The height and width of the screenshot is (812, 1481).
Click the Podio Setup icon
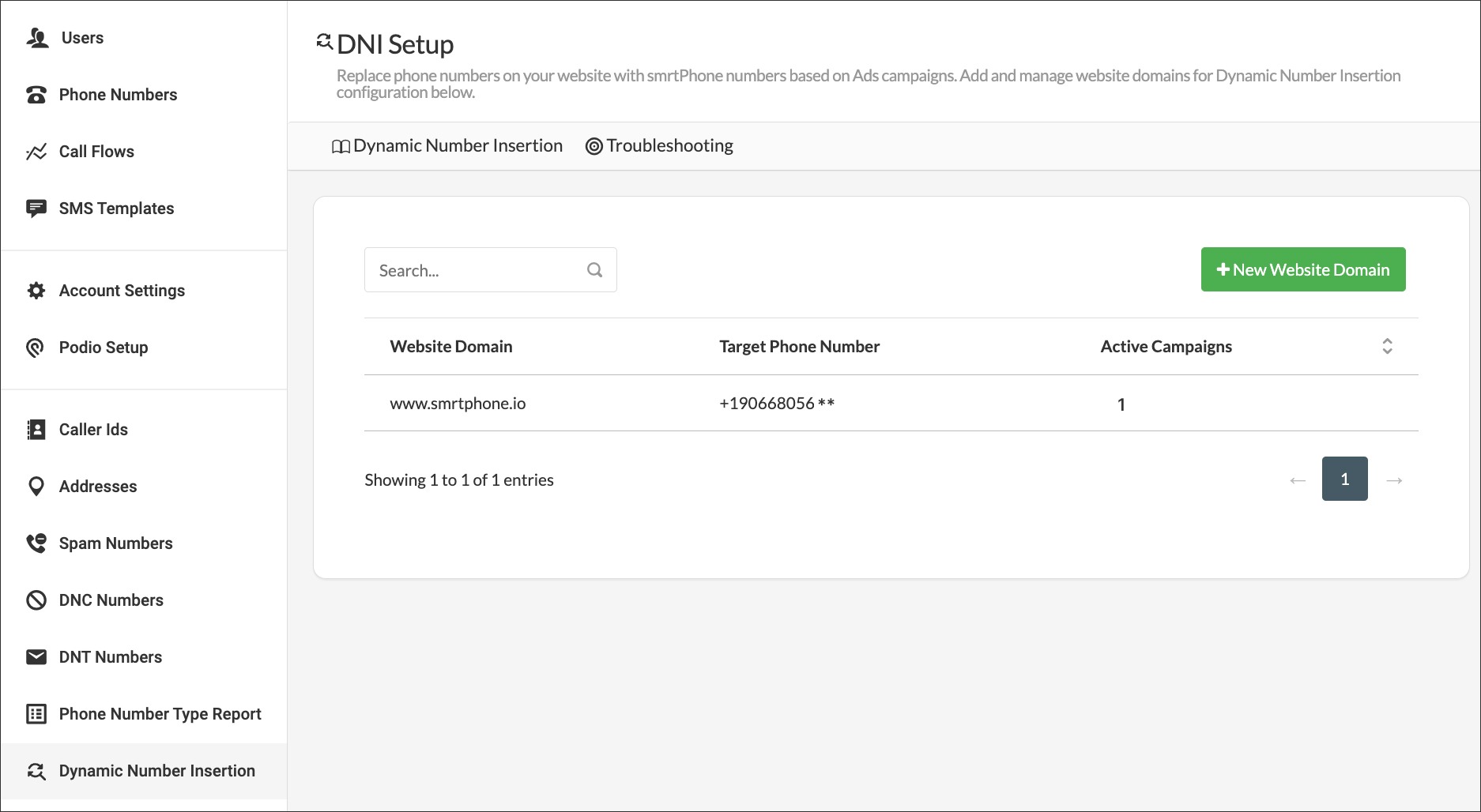(36, 348)
